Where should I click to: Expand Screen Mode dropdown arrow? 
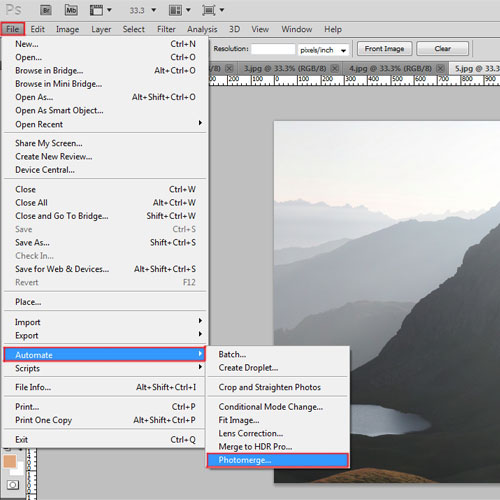(222, 10)
